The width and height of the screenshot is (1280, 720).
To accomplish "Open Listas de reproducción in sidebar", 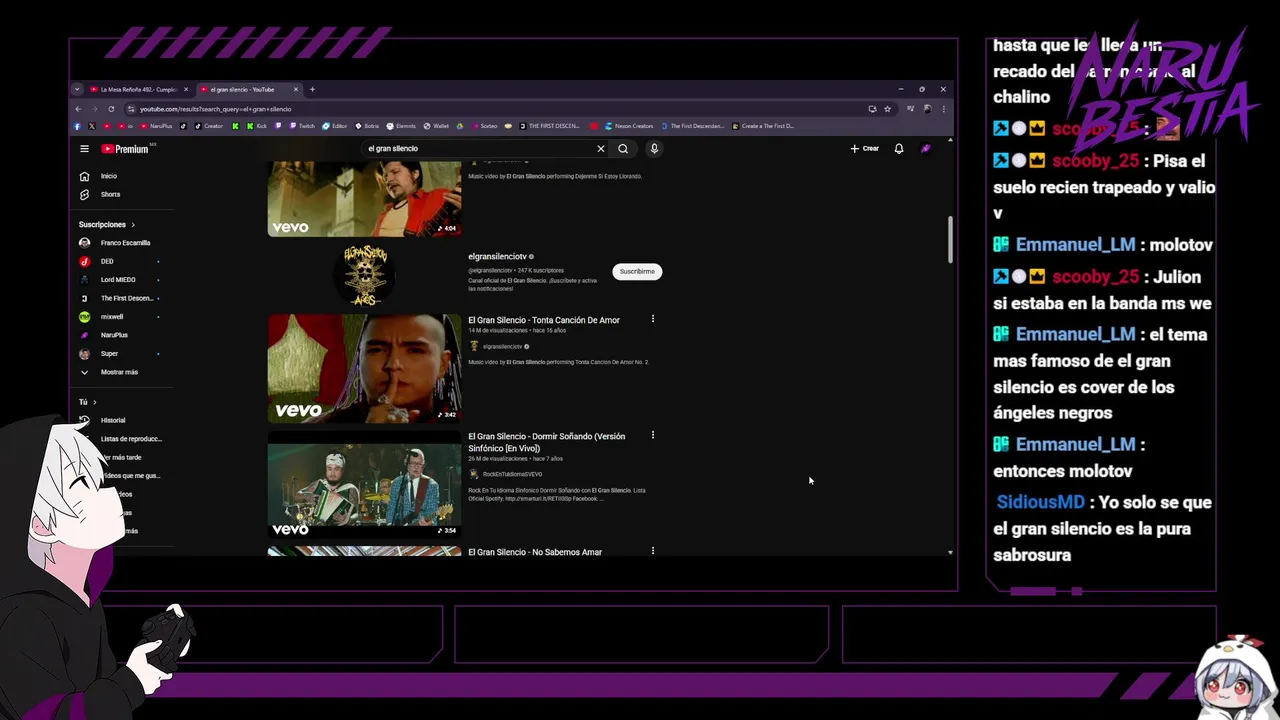I will click(131, 439).
